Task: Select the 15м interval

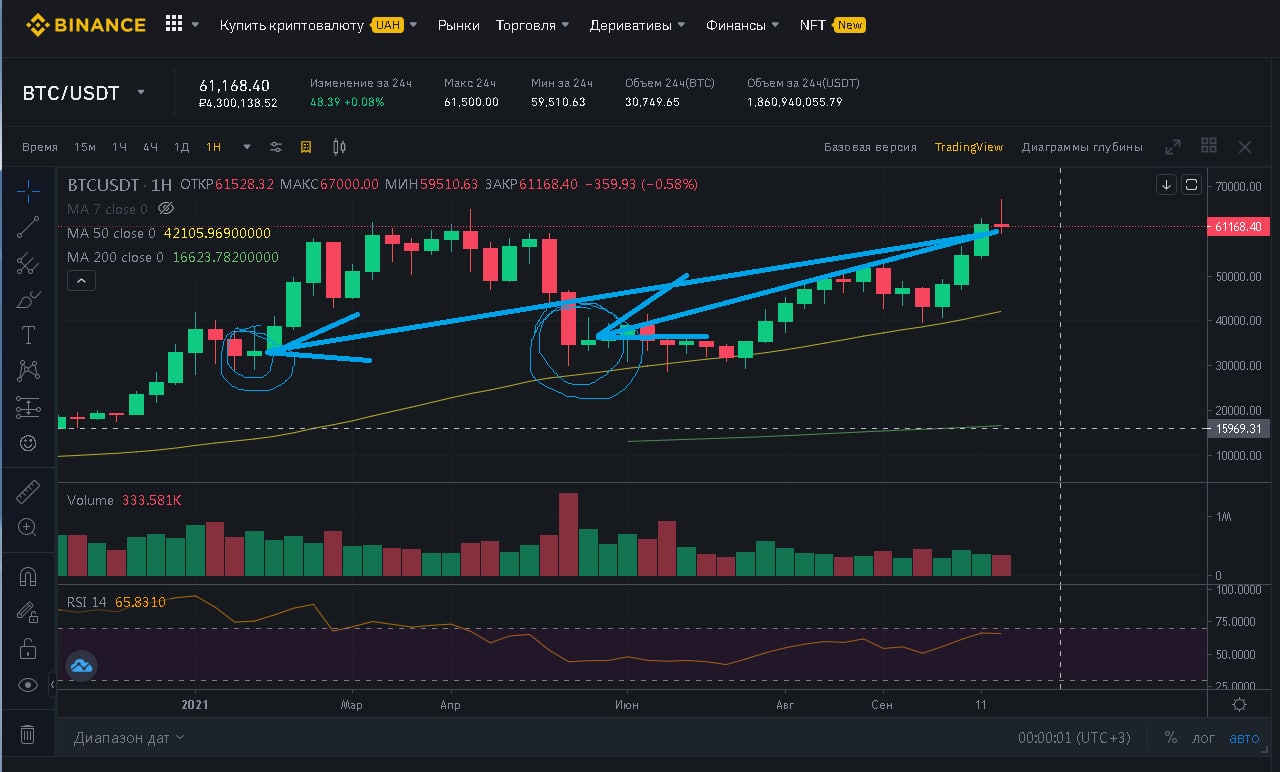Action: pos(85,147)
